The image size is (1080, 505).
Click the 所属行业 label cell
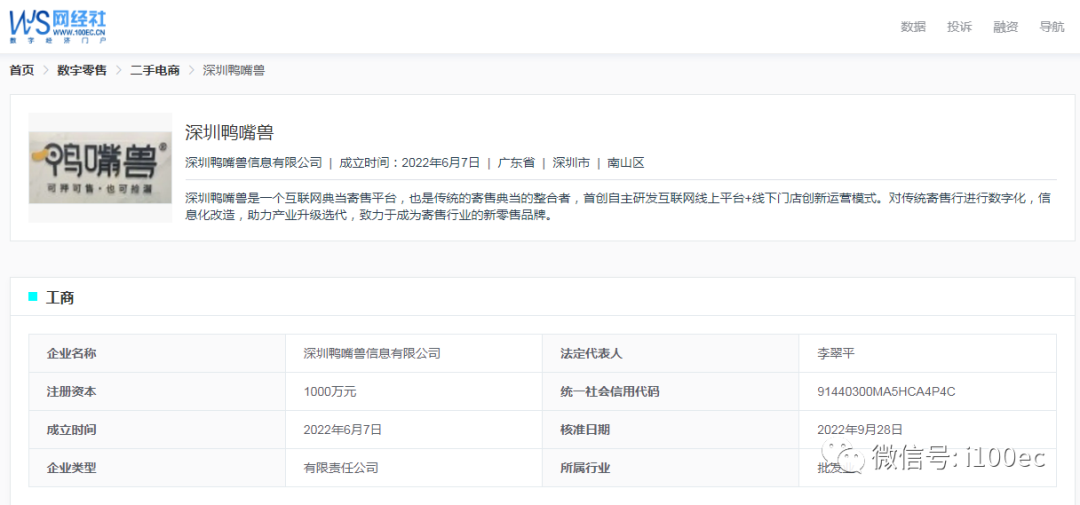click(670, 468)
